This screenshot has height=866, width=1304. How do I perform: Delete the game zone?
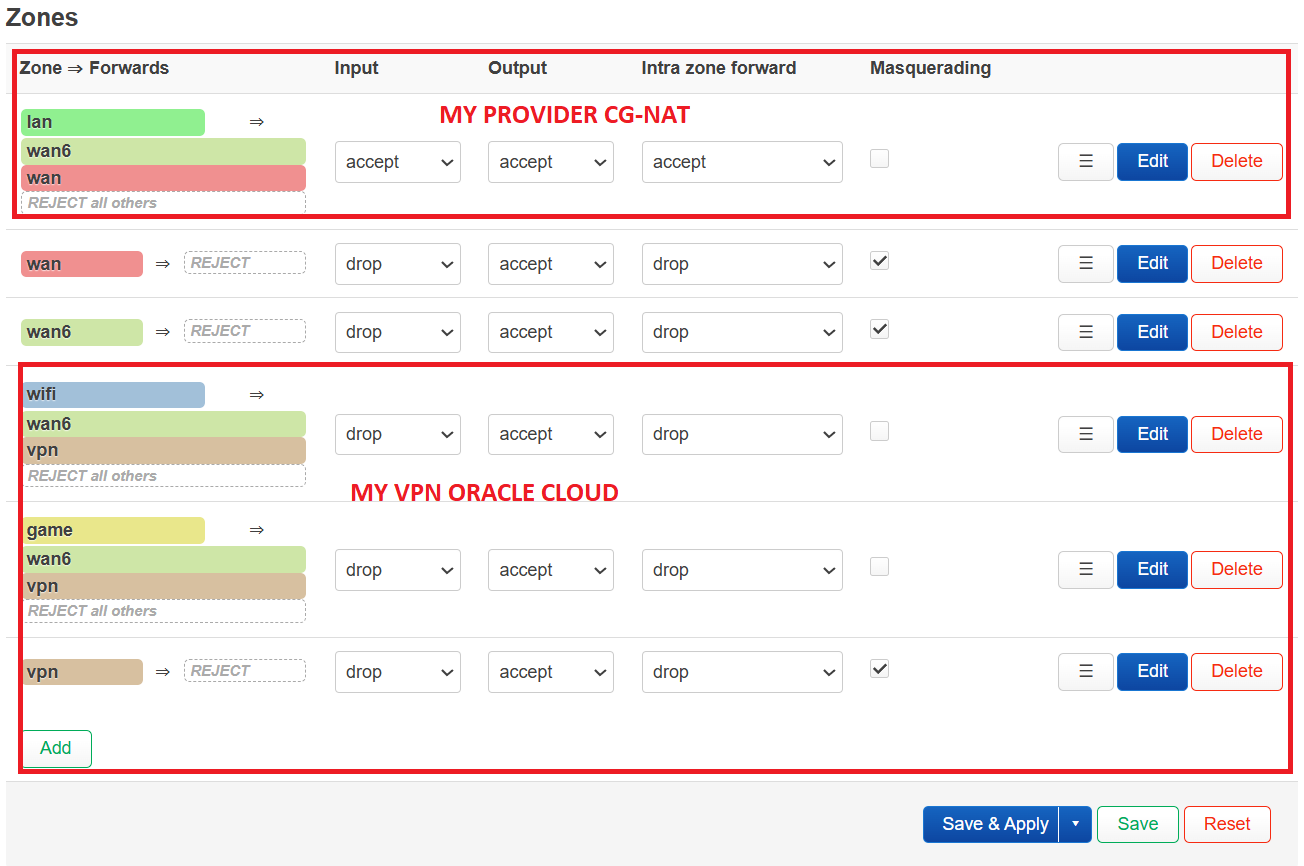tap(1236, 569)
